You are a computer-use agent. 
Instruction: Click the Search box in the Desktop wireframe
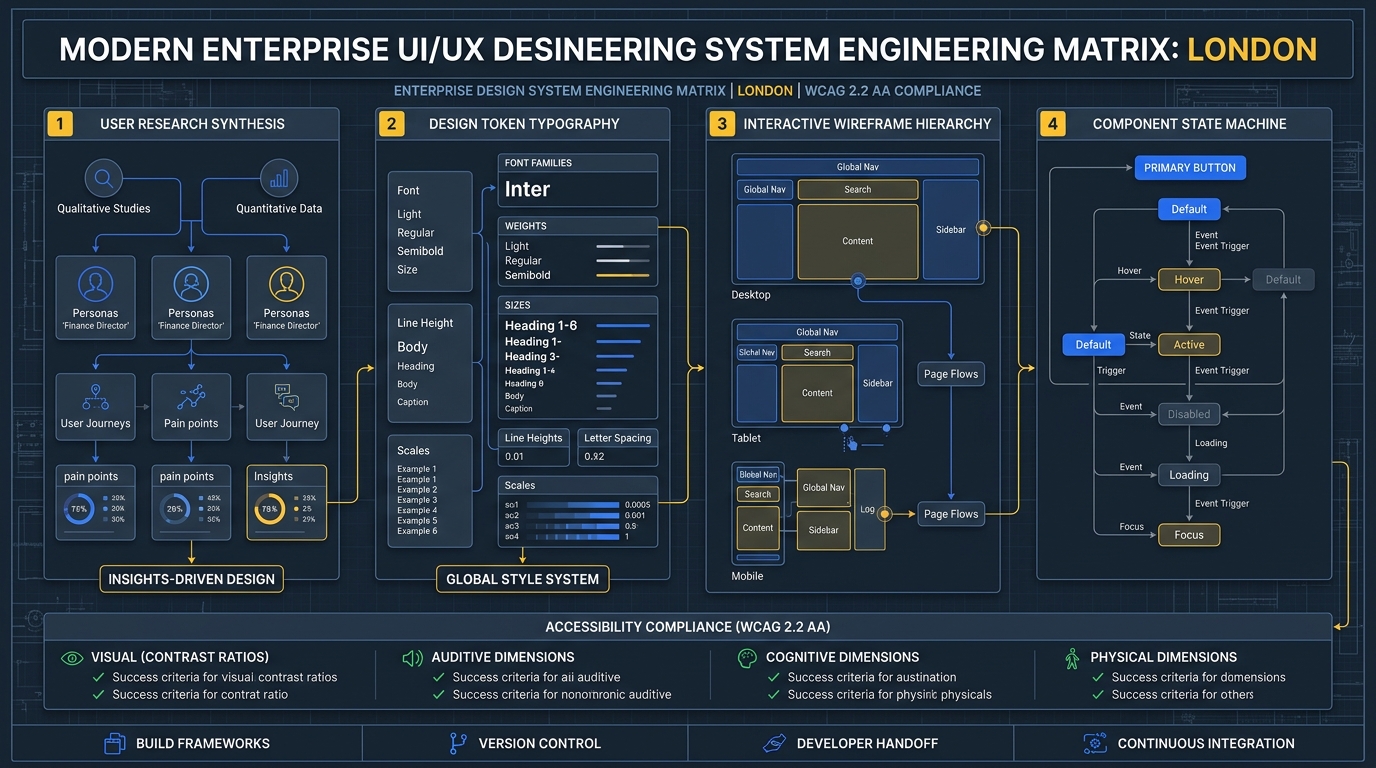[x=857, y=189]
